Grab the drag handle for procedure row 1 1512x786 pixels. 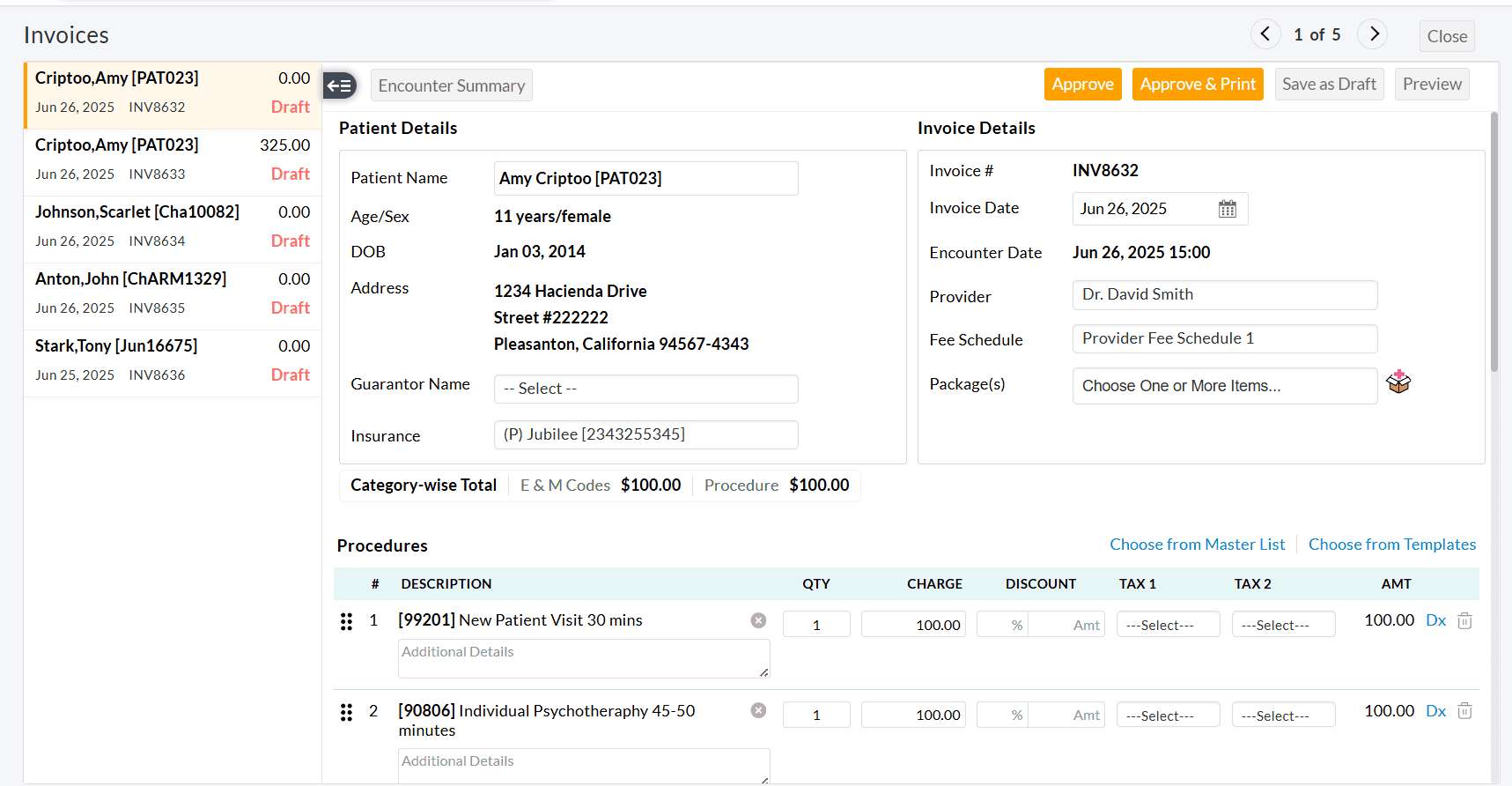346,622
